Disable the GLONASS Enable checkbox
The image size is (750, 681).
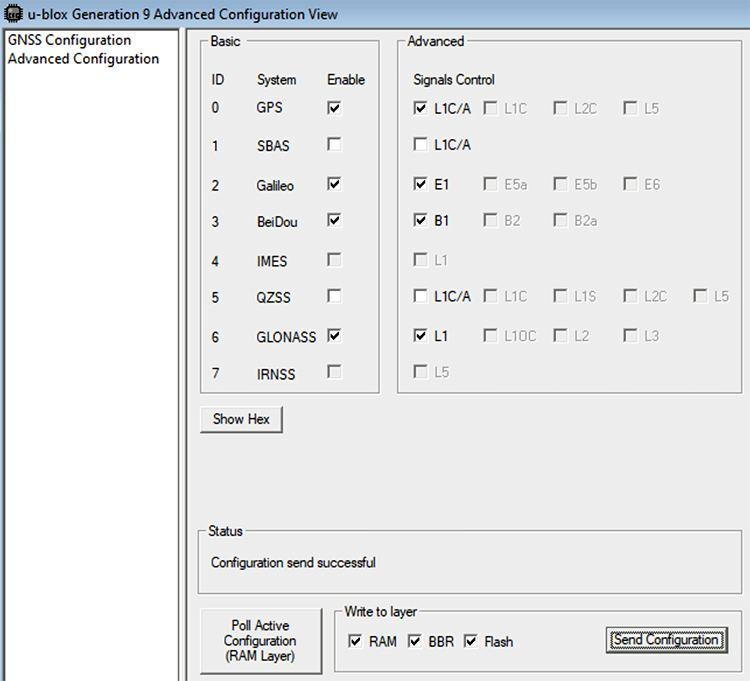[334, 336]
